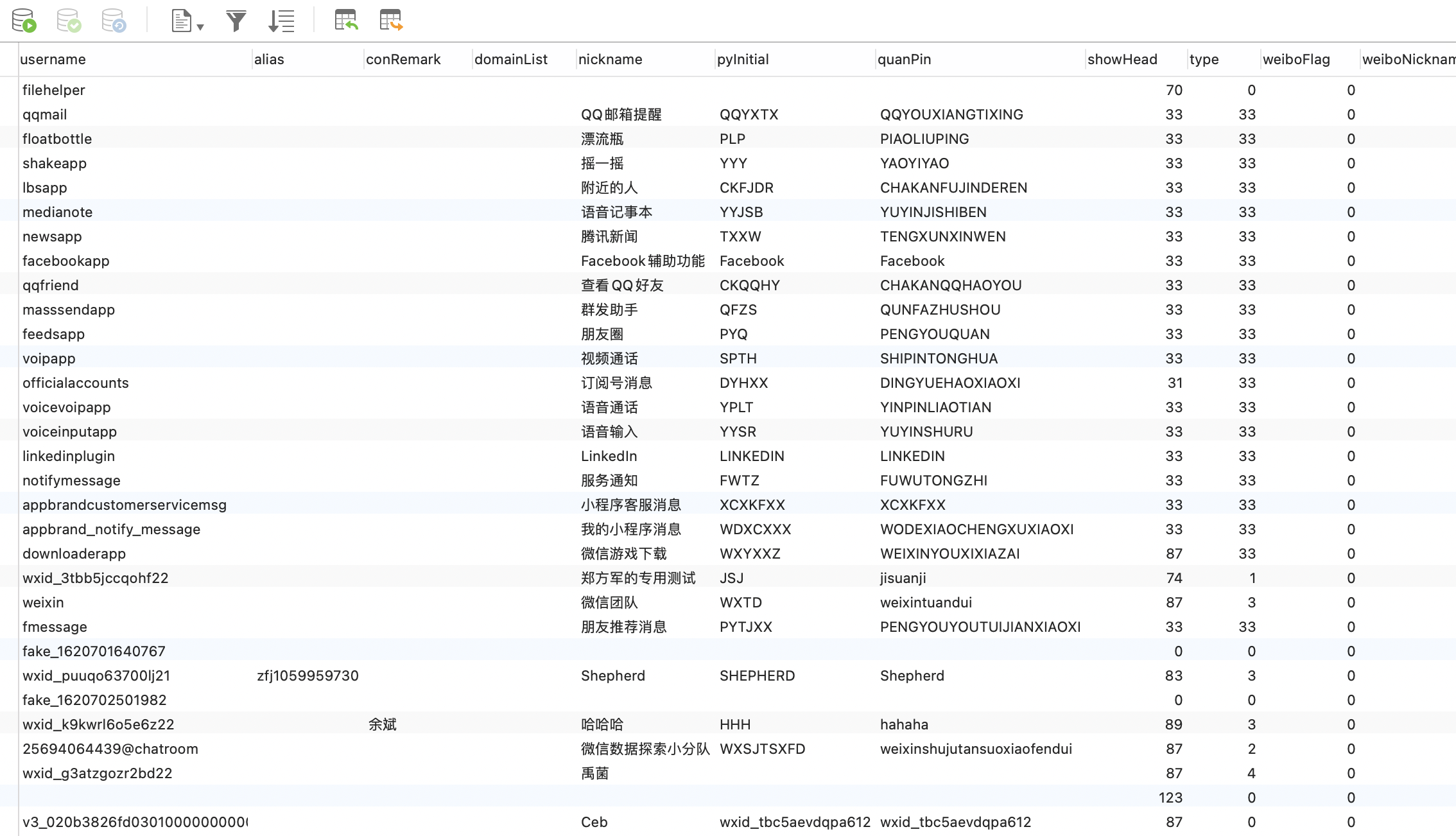Expand the dropdown arrow beside the document icon
The height and width of the screenshot is (836, 1456).
point(200,27)
